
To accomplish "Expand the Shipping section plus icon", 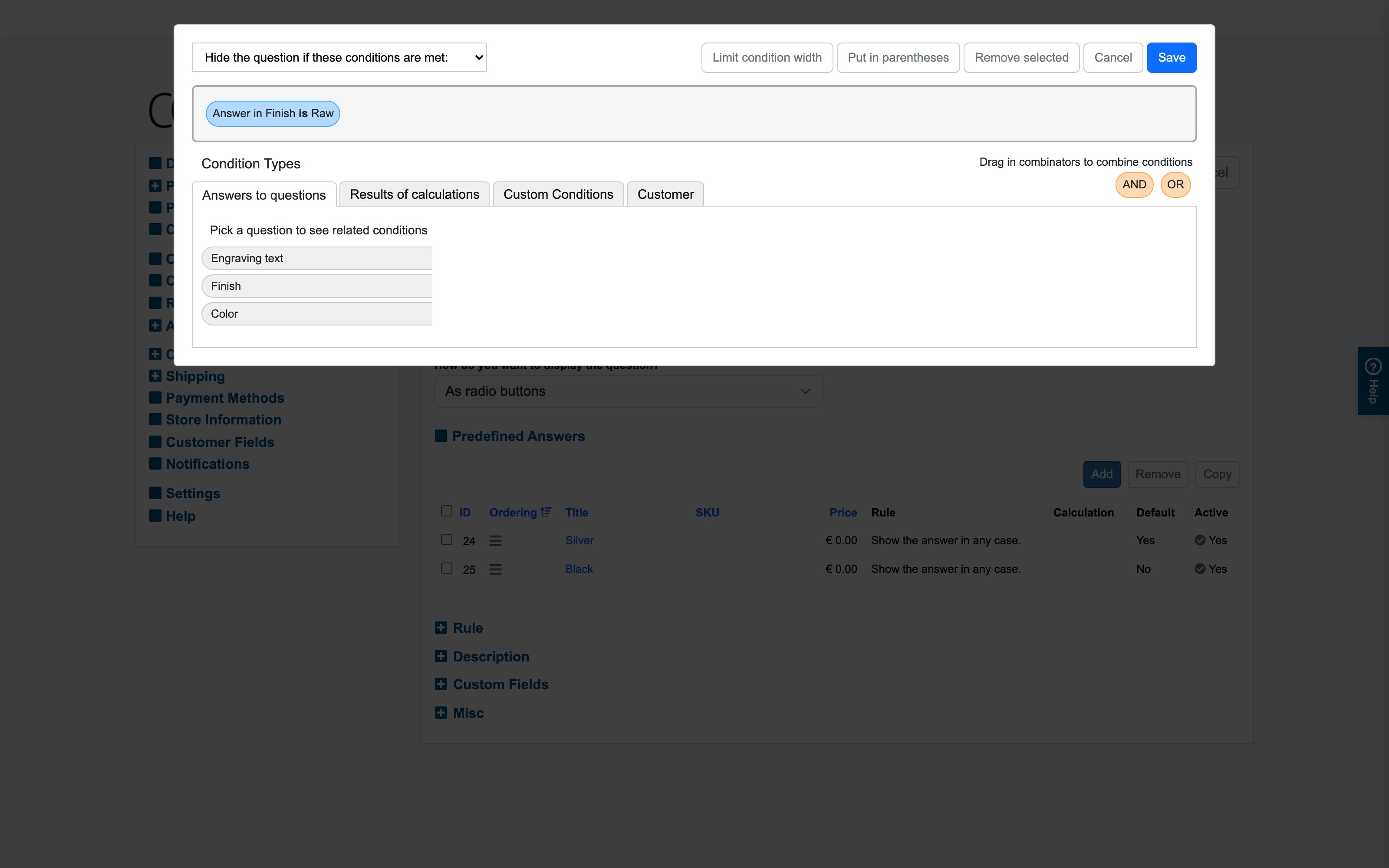I will [x=155, y=376].
